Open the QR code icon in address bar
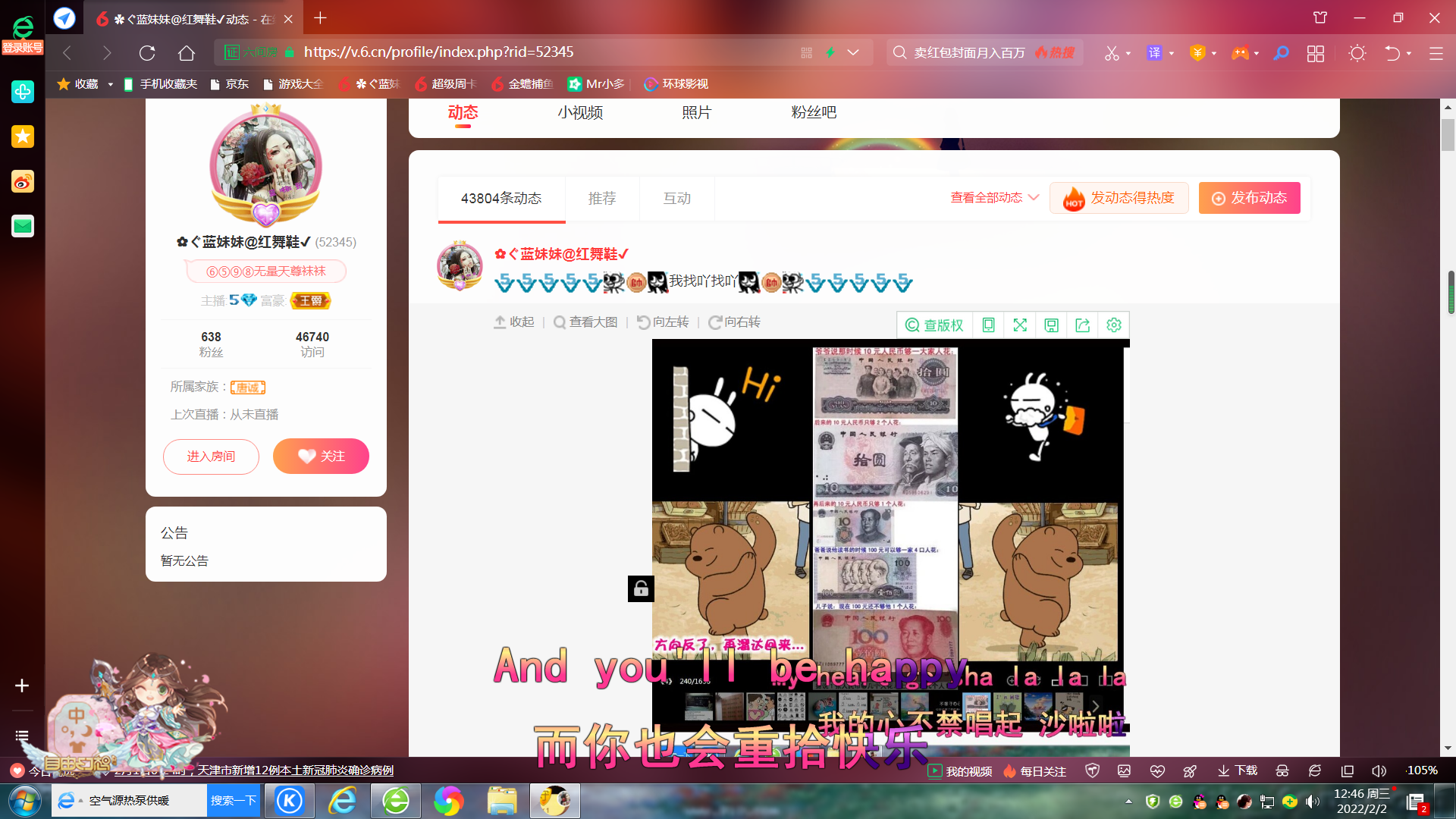Image resolution: width=1456 pixels, height=819 pixels. click(806, 52)
